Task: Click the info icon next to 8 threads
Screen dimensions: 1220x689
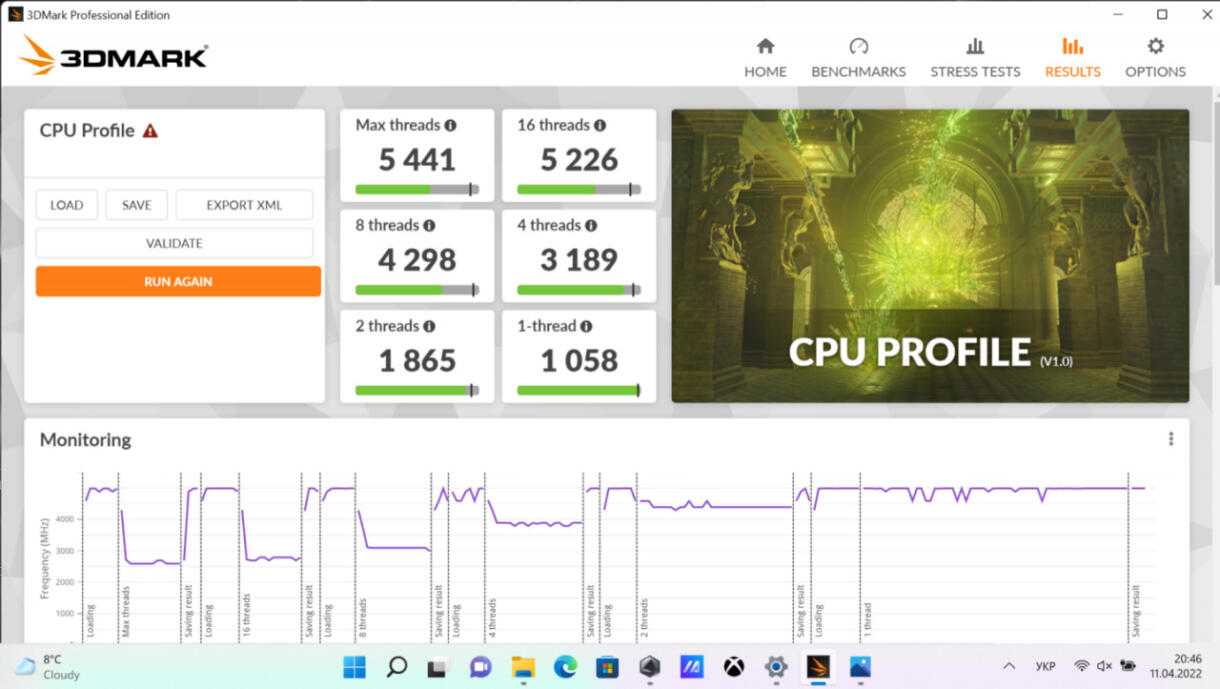Action: 429,226
